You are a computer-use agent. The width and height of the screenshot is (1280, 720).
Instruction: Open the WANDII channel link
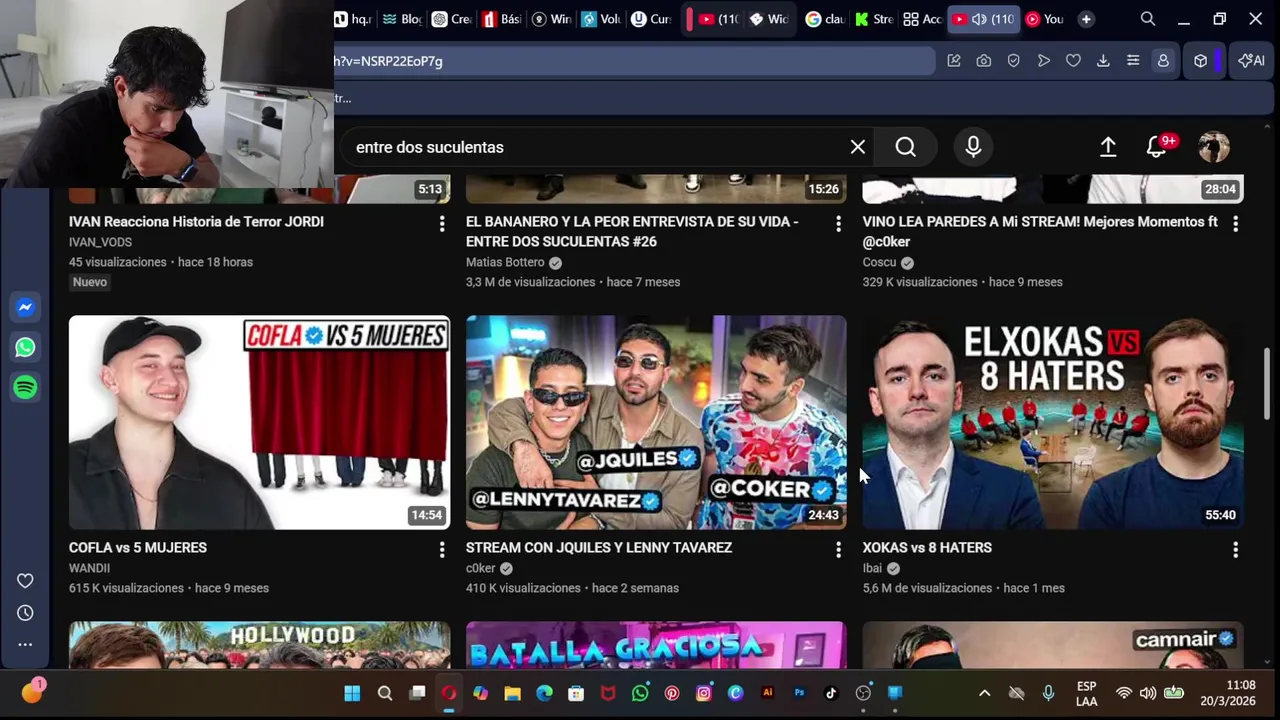(x=89, y=568)
